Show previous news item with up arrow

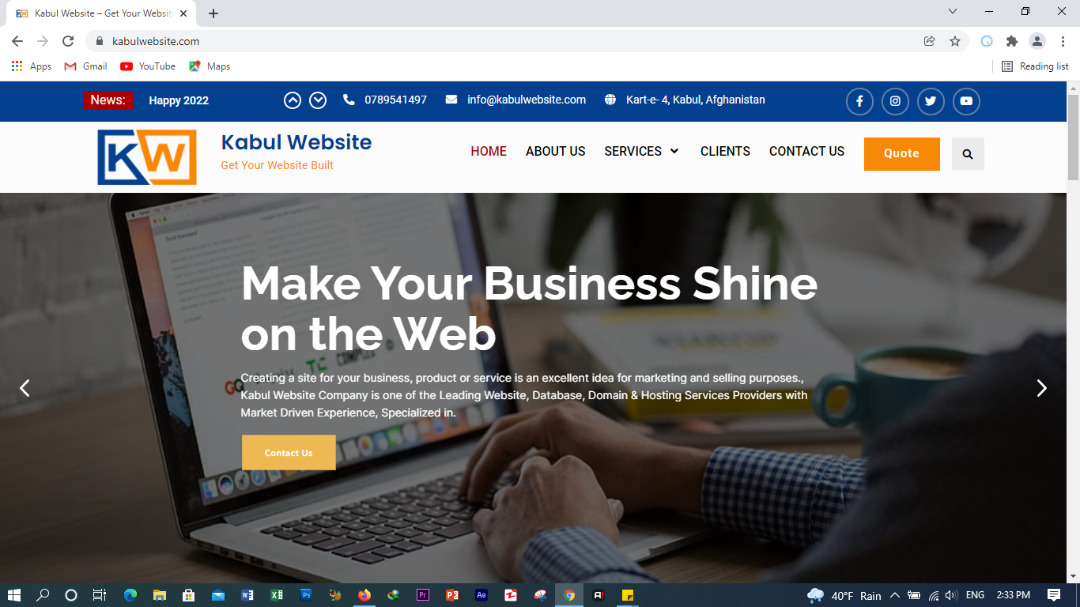[x=292, y=100]
